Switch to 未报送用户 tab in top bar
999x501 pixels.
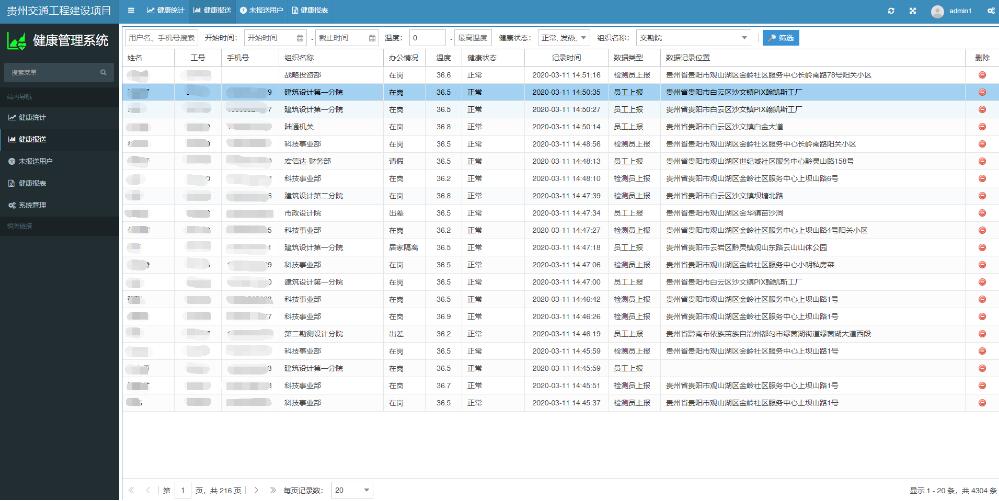[x=261, y=11]
